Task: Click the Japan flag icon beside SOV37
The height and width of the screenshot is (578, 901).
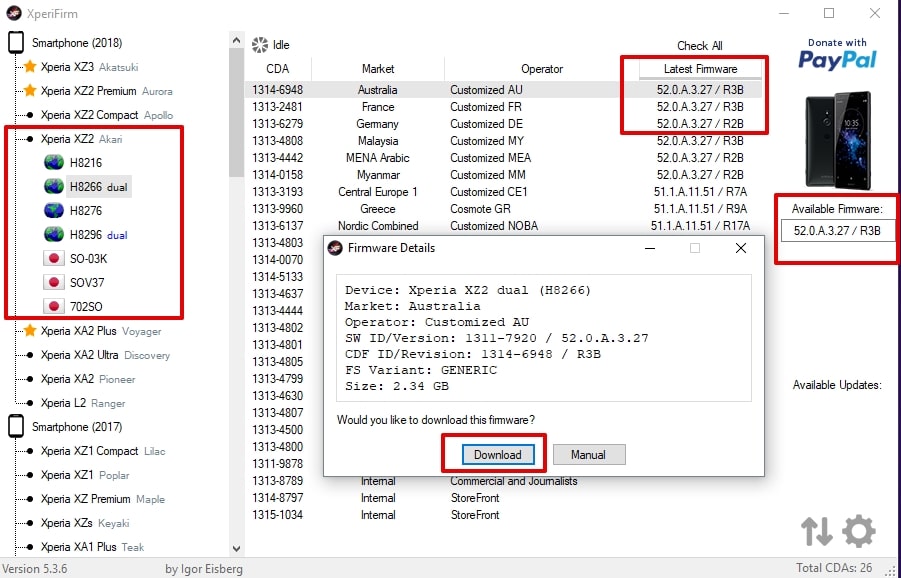Action: coord(54,283)
